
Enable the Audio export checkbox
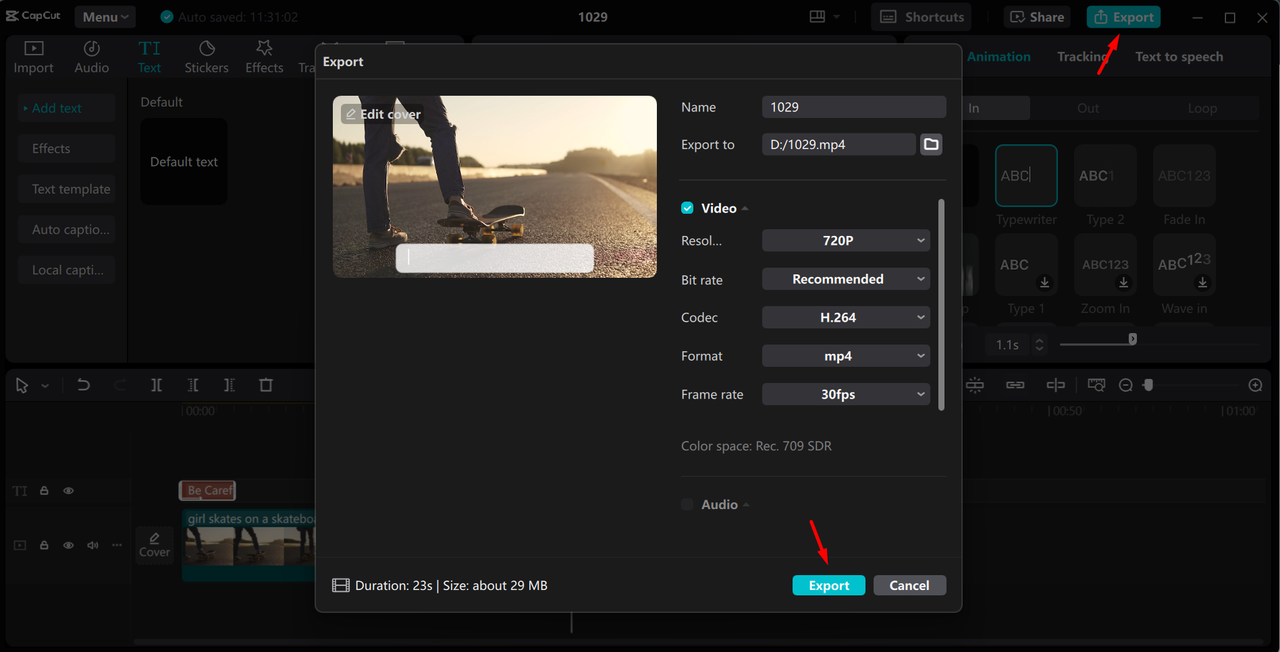click(687, 505)
